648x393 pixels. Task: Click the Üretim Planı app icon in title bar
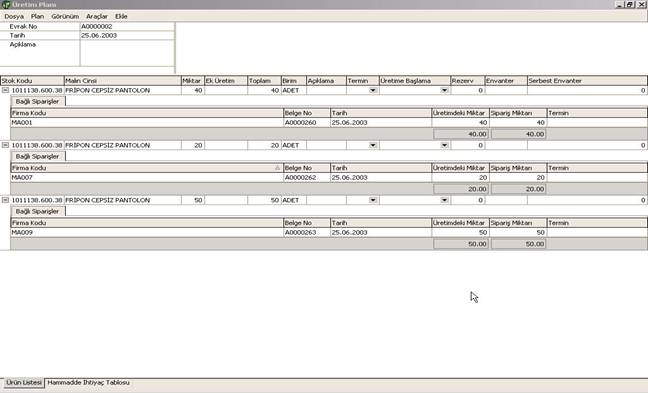click(x=5, y=5)
